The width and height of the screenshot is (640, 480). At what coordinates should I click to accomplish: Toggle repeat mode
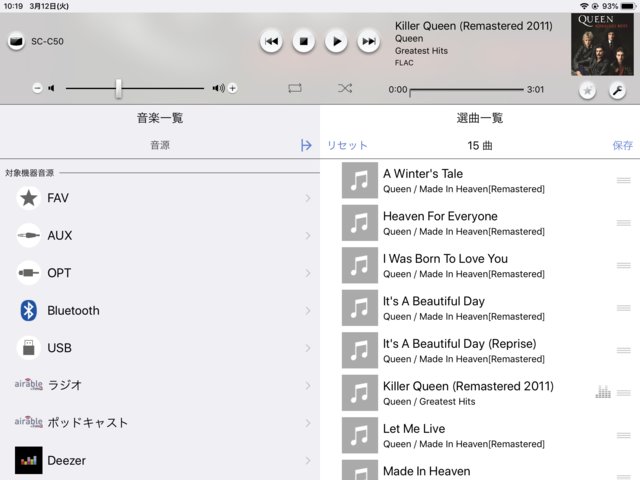295,88
